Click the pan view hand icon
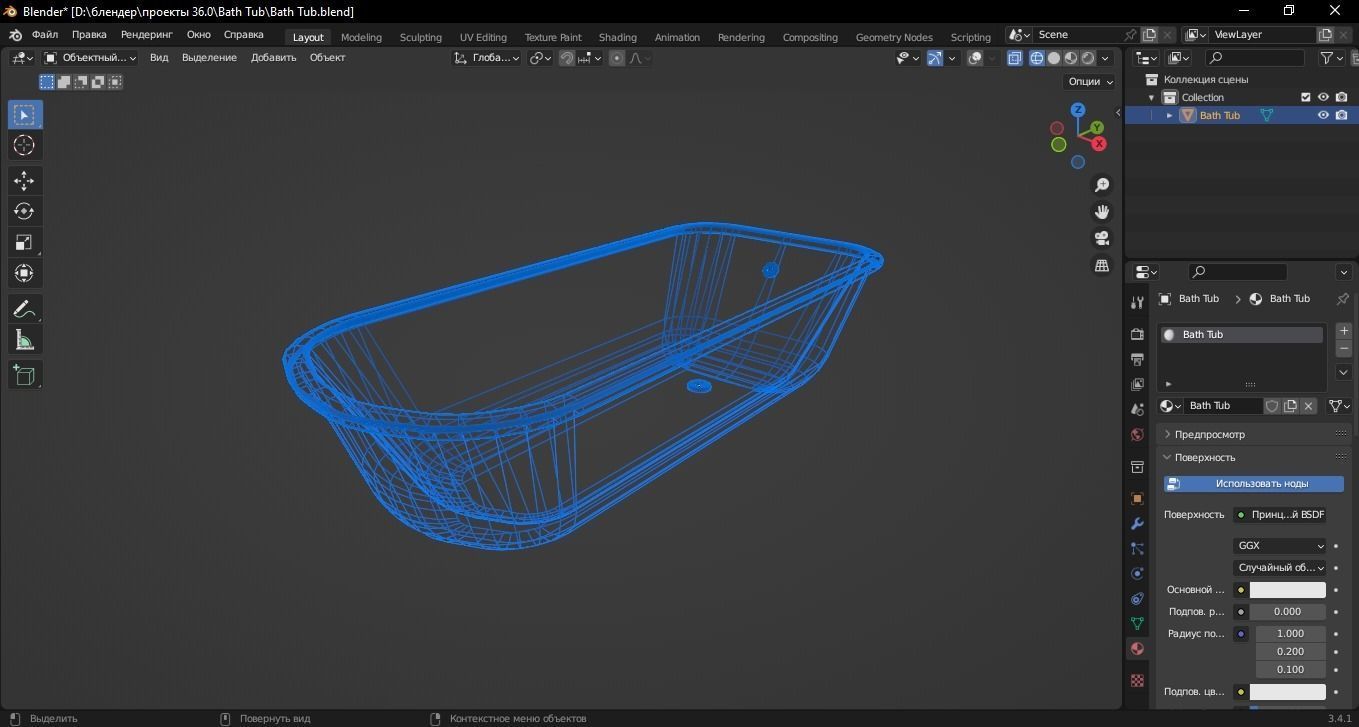Screen dimensions: 1359x727 (1102, 212)
